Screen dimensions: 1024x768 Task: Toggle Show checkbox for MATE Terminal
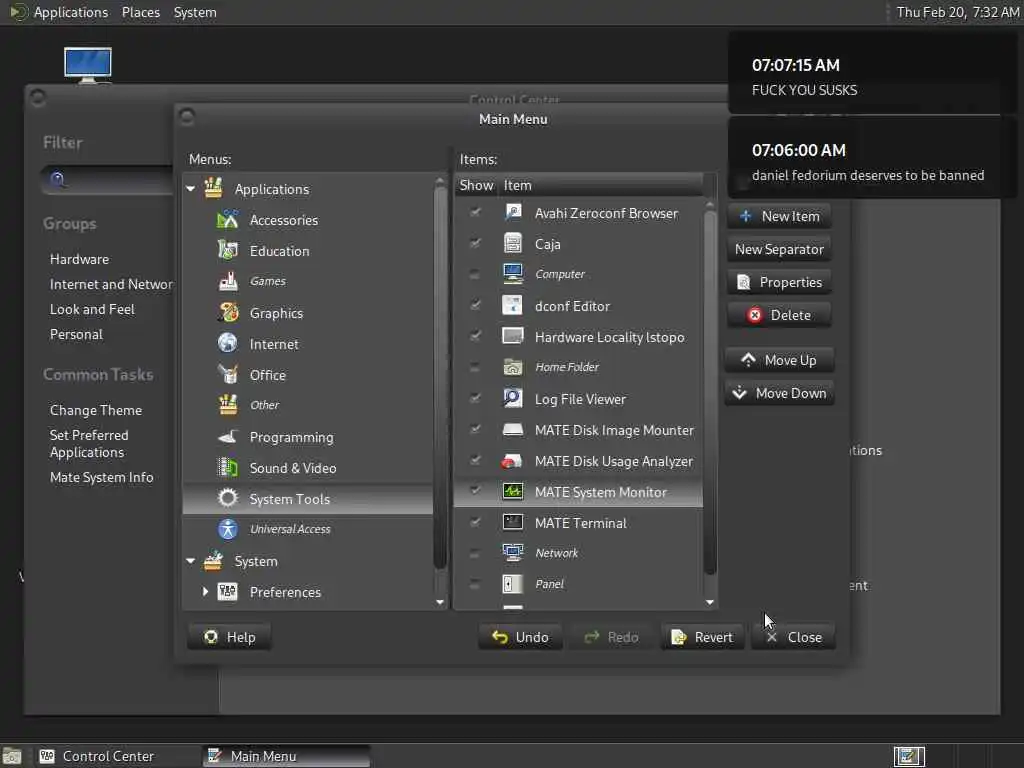[x=475, y=522]
